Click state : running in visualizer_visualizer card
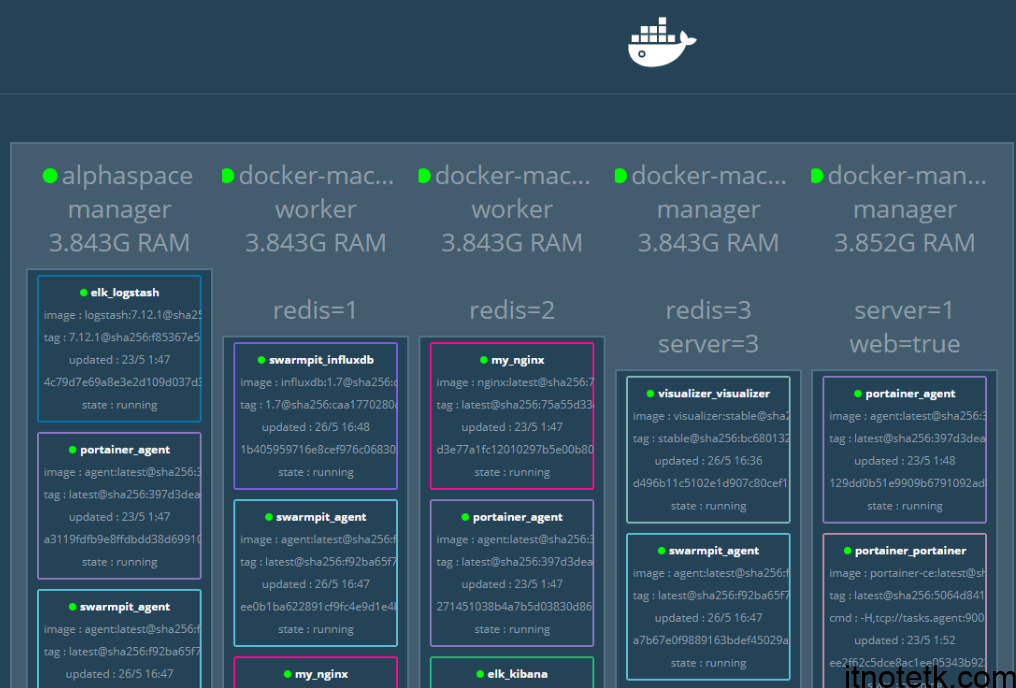This screenshot has height=688, width=1016. point(708,506)
